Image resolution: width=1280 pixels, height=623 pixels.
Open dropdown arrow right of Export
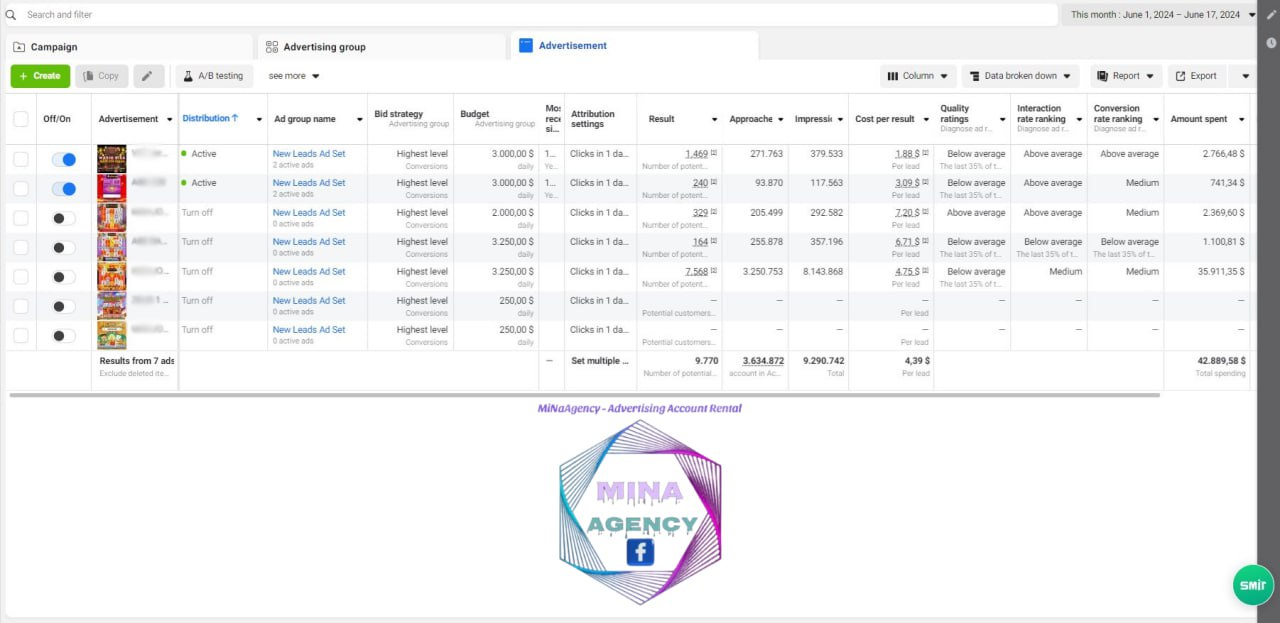point(1245,76)
